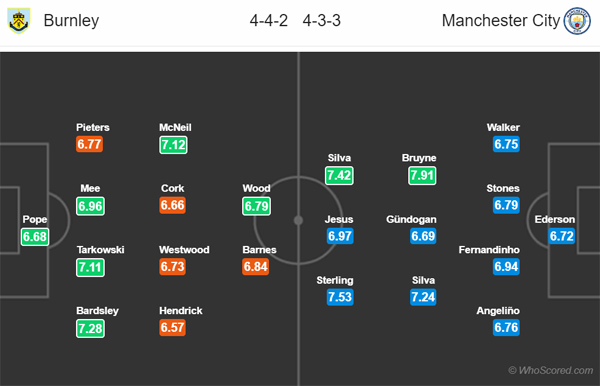Click the Burnley club crest icon
The height and width of the screenshot is (386, 600).
[x=18, y=21]
